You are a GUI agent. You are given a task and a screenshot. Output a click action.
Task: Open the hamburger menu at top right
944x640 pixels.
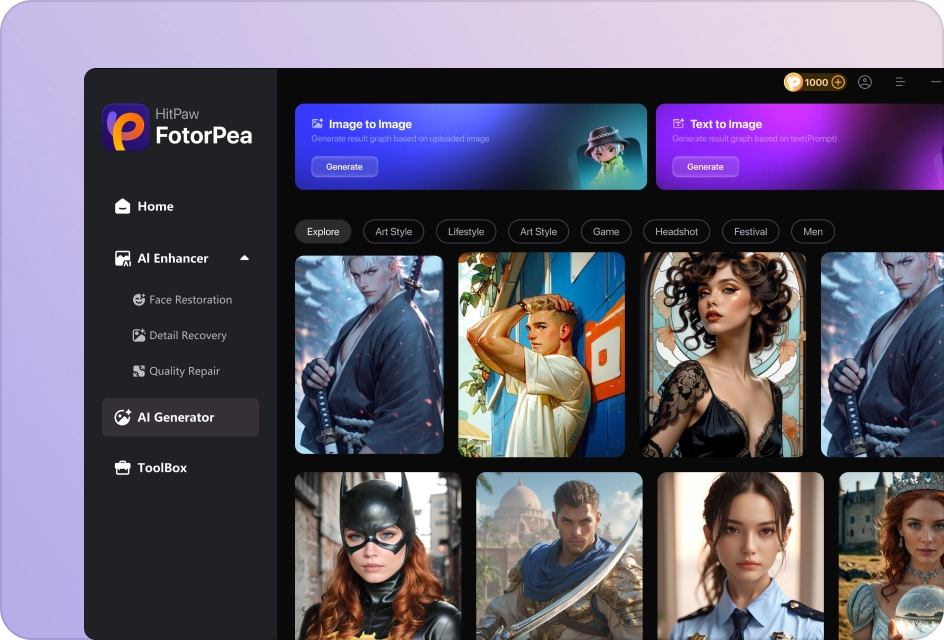point(901,82)
